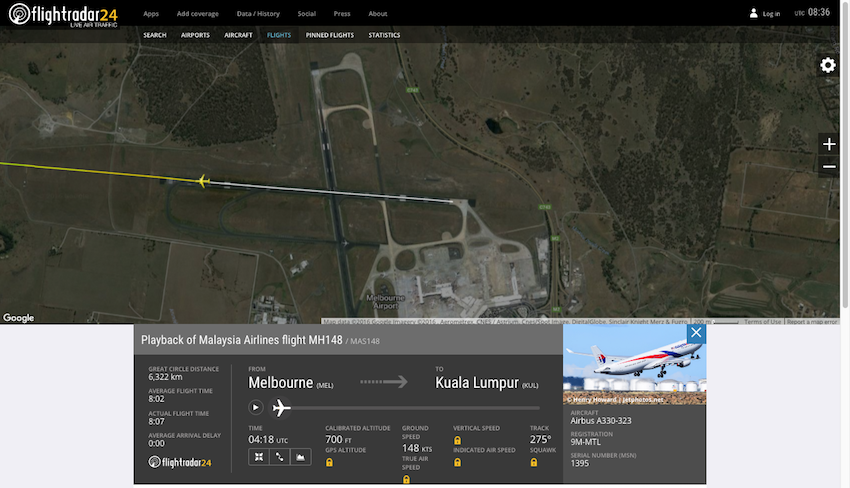Close the flight playback panel
The width and height of the screenshot is (850, 488).
point(696,333)
